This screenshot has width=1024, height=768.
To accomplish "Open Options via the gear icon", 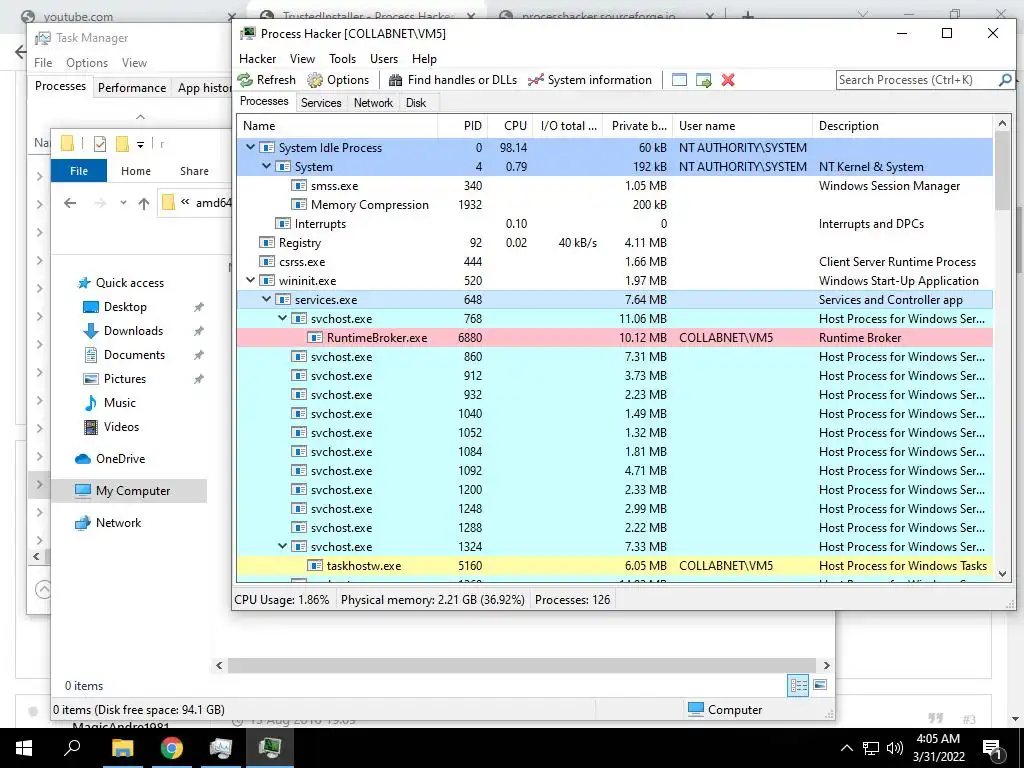I will (x=315, y=80).
